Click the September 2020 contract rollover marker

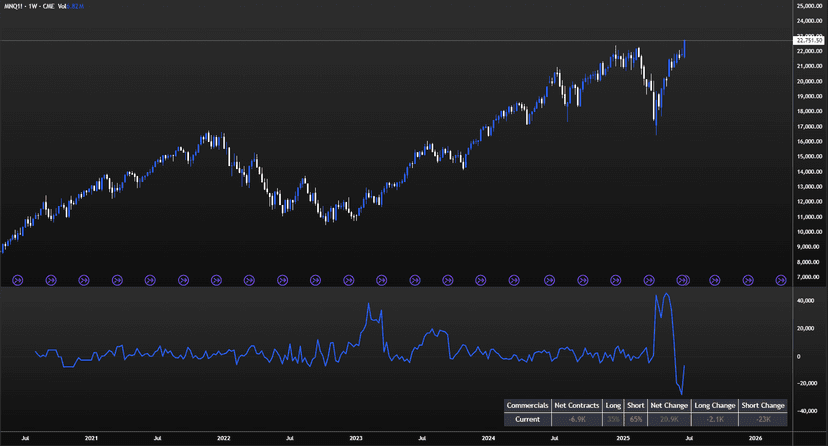point(51,280)
